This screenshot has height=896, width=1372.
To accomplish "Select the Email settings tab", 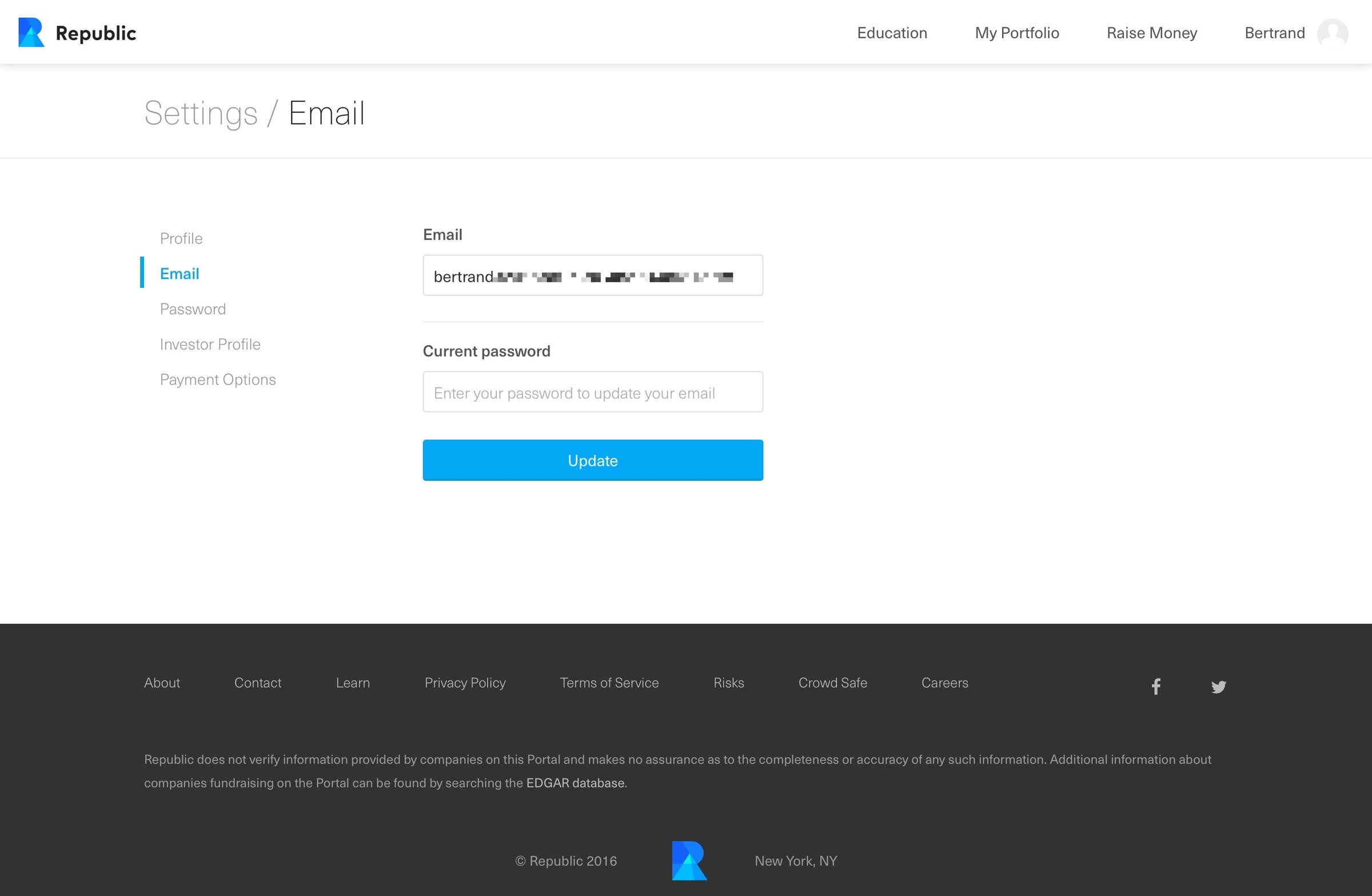I will 180,274.
